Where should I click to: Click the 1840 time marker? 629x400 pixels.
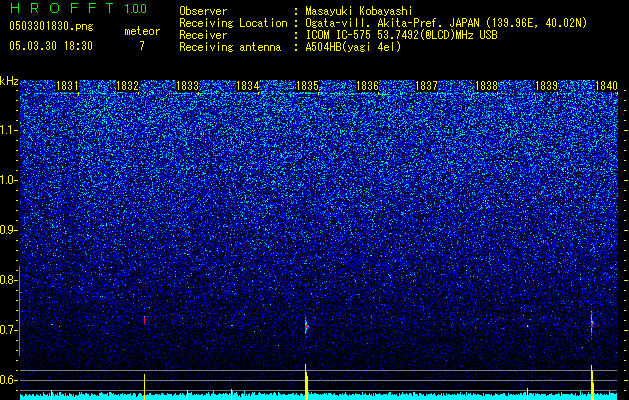click(x=606, y=86)
